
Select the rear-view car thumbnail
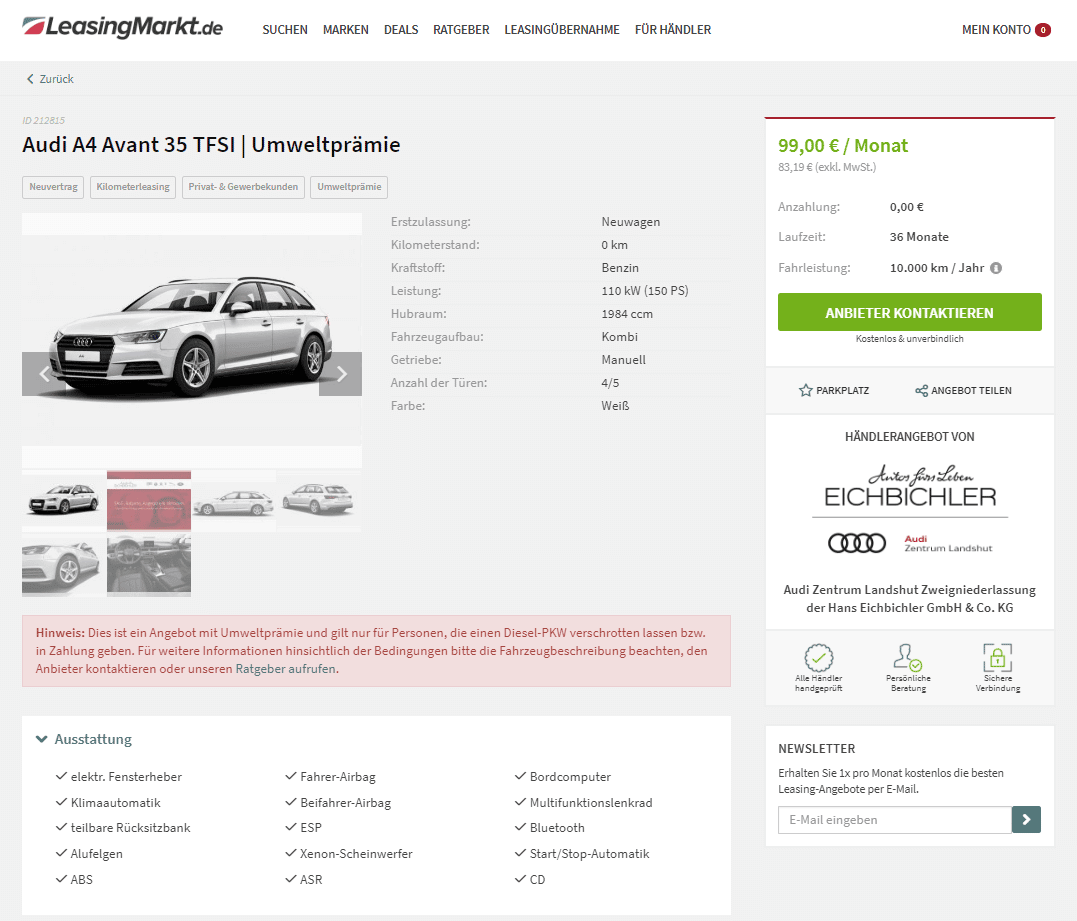click(x=319, y=499)
